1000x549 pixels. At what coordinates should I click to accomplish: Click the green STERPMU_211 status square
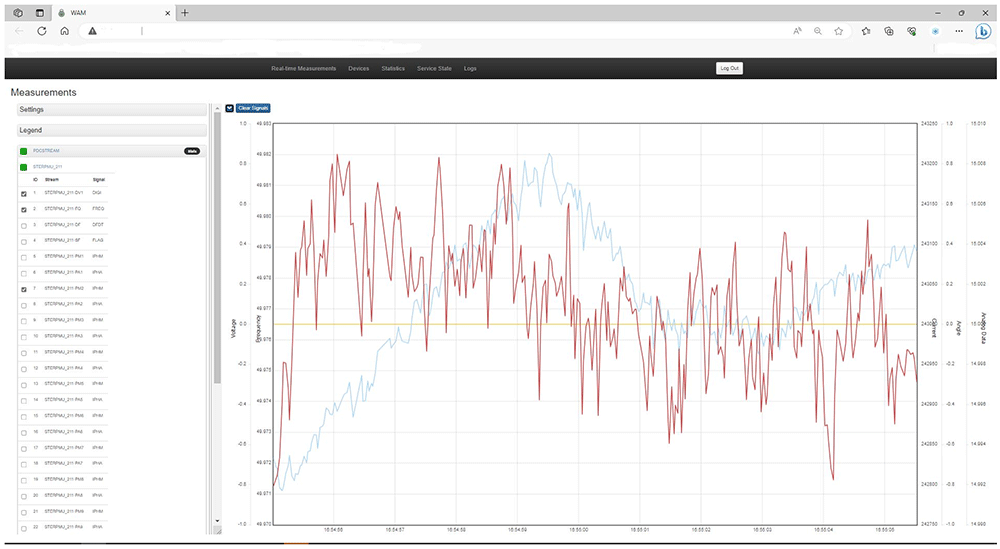[x=24, y=167]
